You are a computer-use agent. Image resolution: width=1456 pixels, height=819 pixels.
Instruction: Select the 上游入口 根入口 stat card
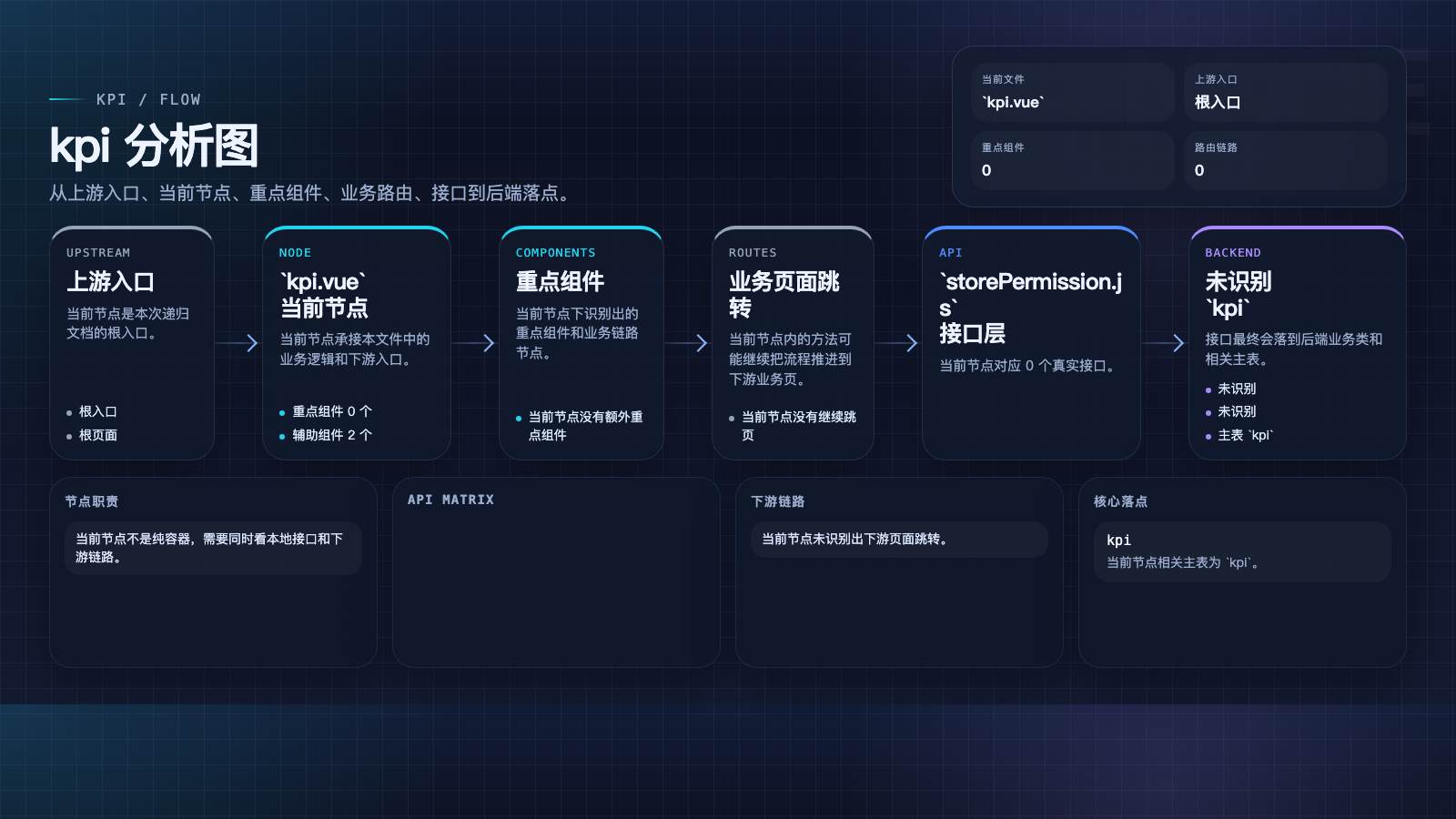[x=1285, y=92]
